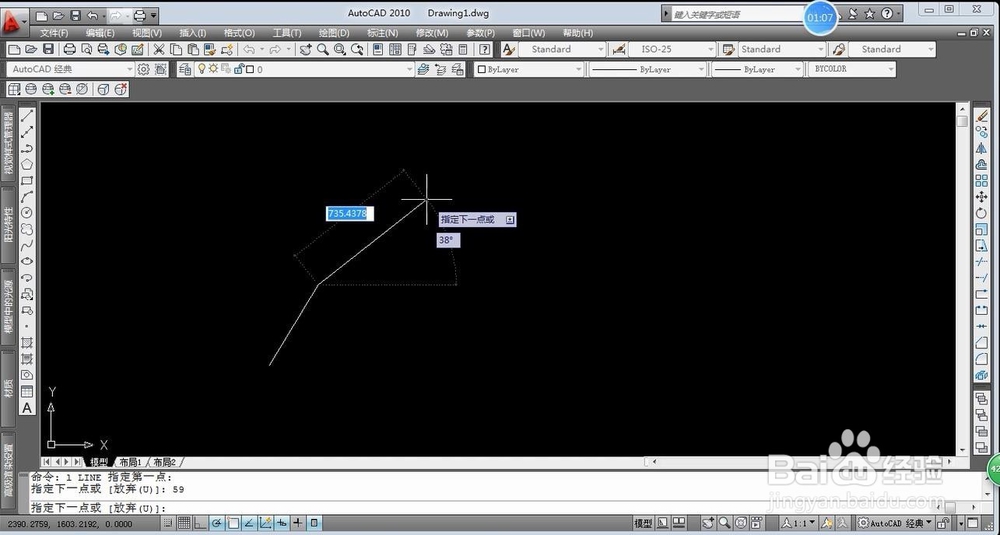Screen dimensions: 1000x535
Task: Toggle Snap Mode in status bar
Action: pos(167,524)
